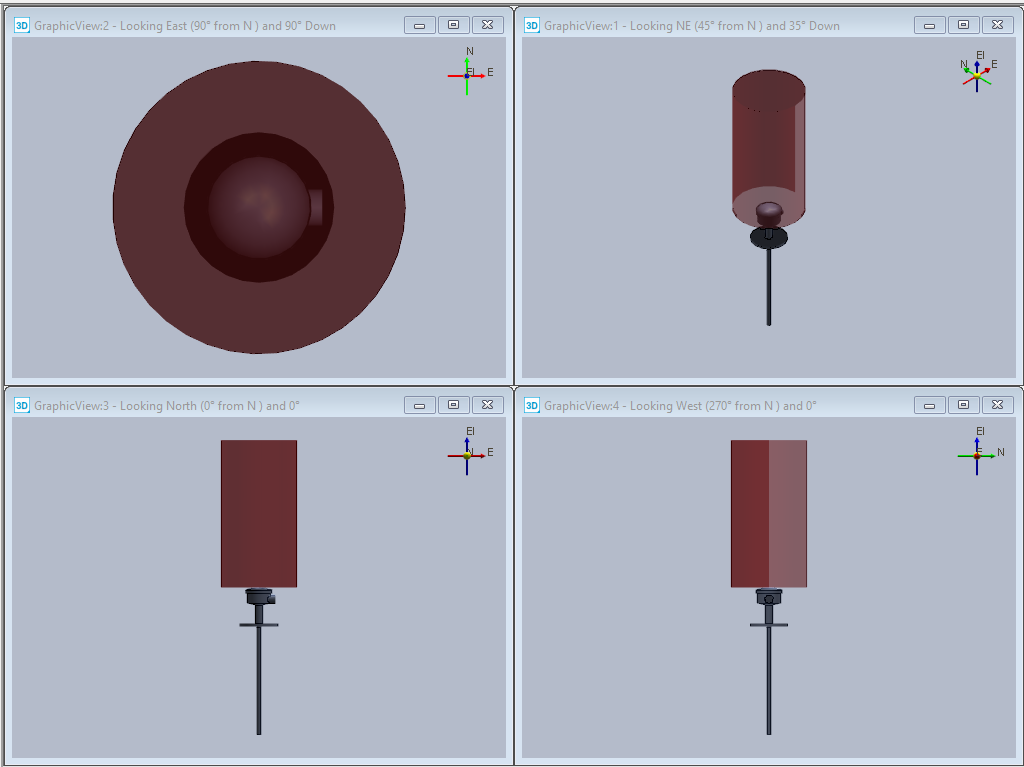Image resolution: width=1024 pixels, height=767 pixels.
Task: Minimize the GraphicView:1 Looking NE window
Action: pos(929,25)
